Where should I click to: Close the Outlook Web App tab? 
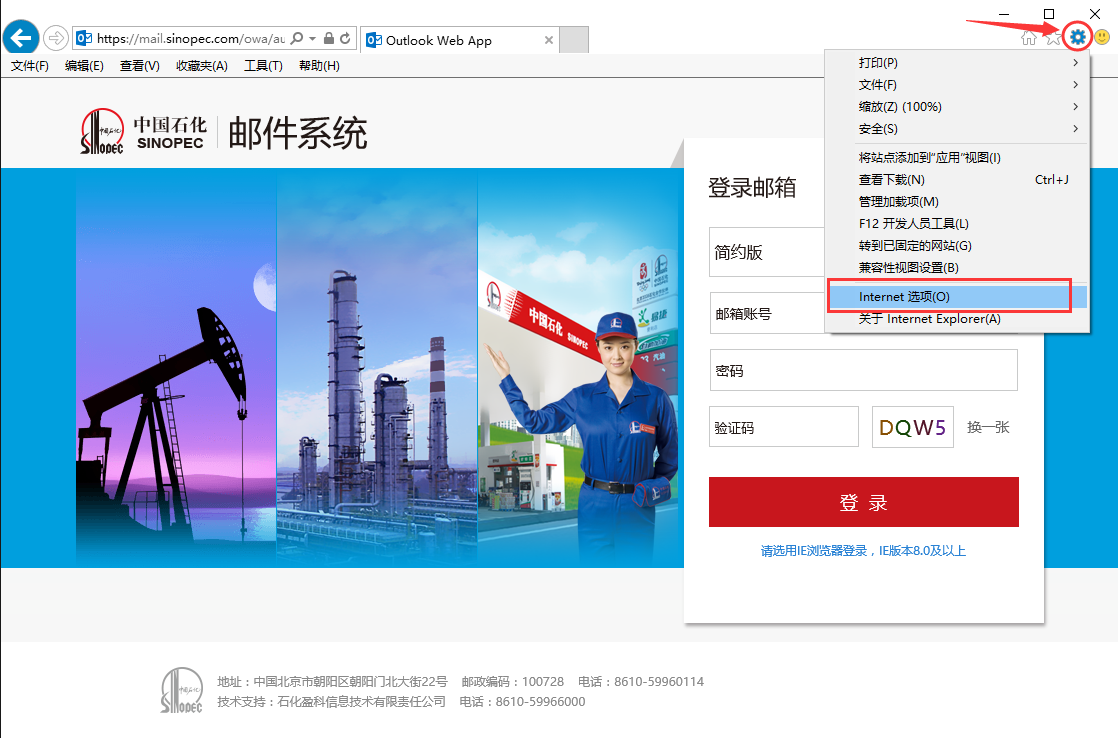pos(548,40)
